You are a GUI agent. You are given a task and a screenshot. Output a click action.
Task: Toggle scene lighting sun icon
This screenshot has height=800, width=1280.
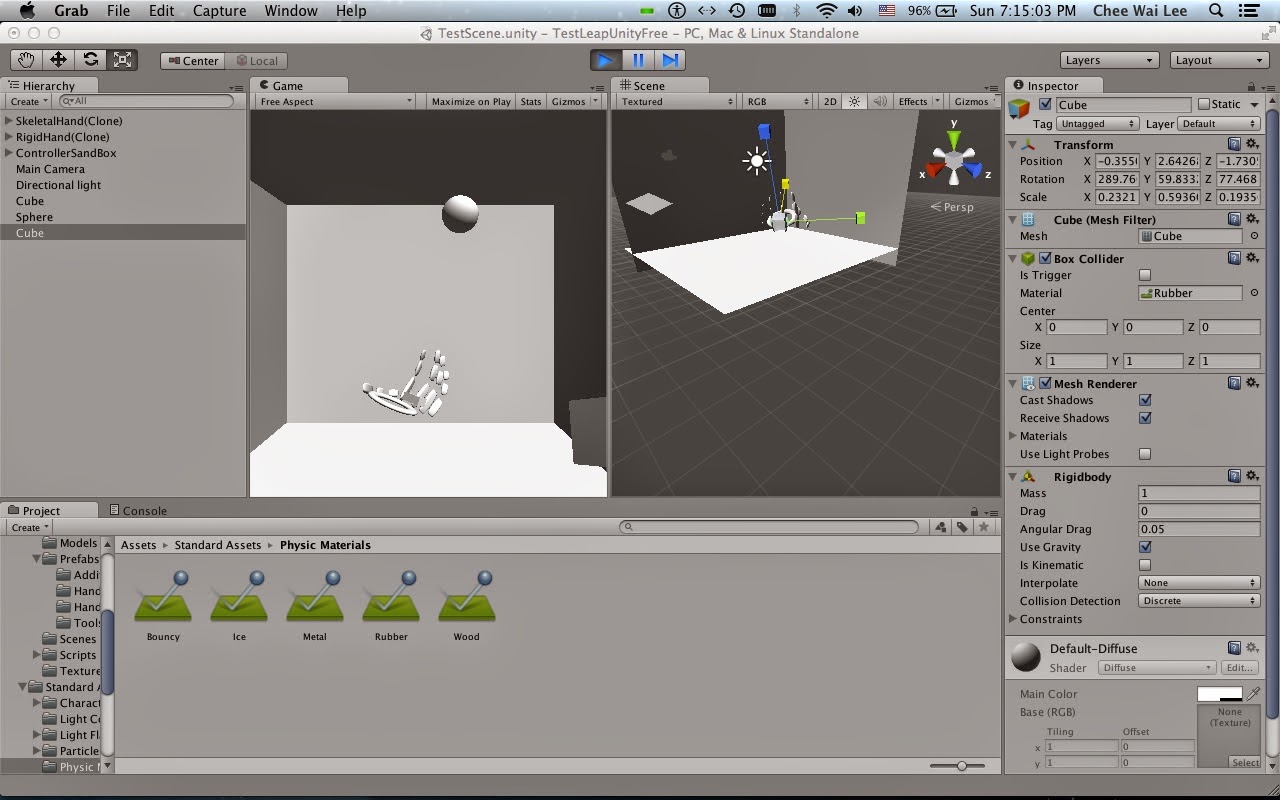(854, 101)
